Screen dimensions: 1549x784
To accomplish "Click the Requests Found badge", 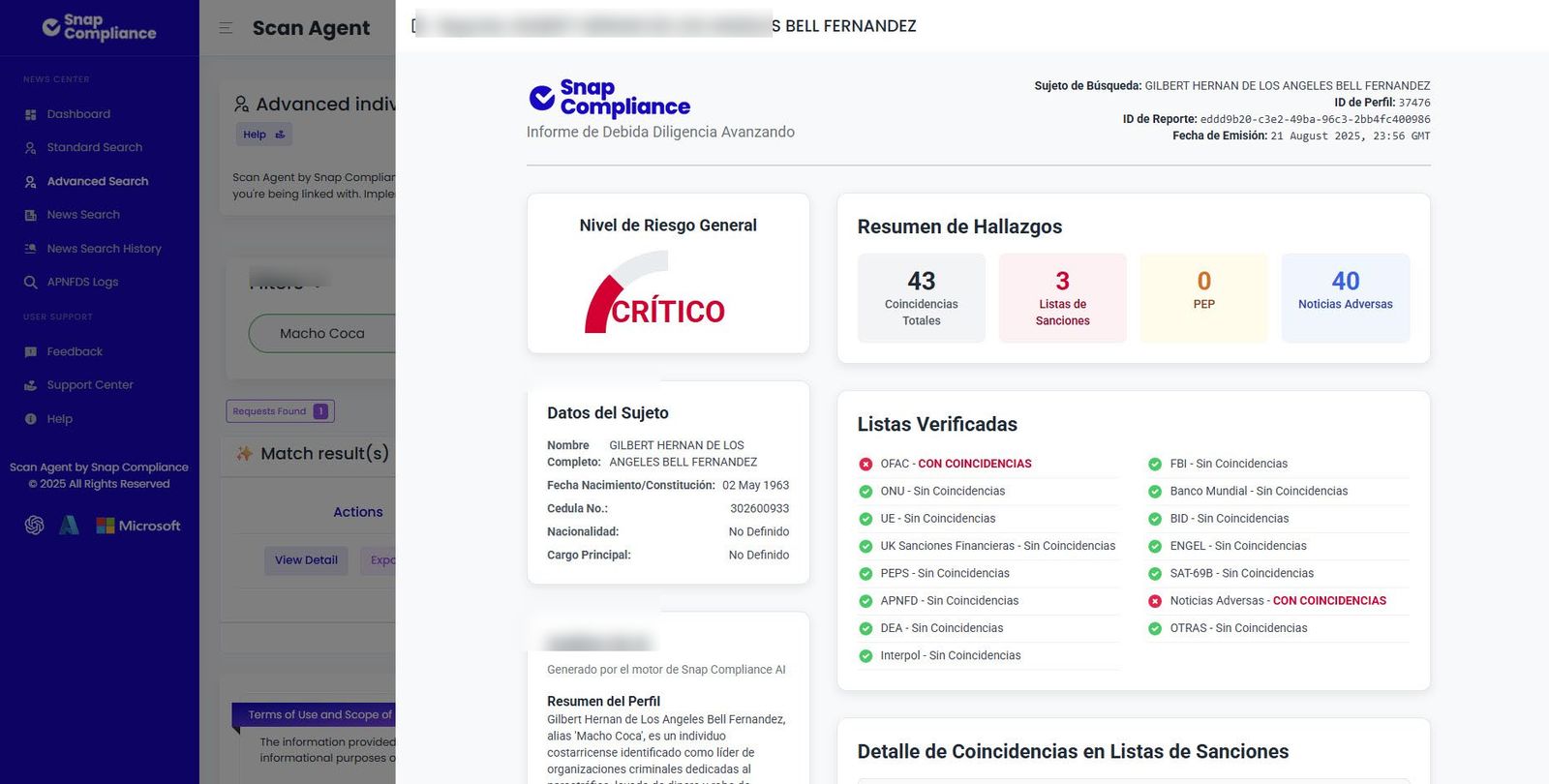I will tap(280, 411).
